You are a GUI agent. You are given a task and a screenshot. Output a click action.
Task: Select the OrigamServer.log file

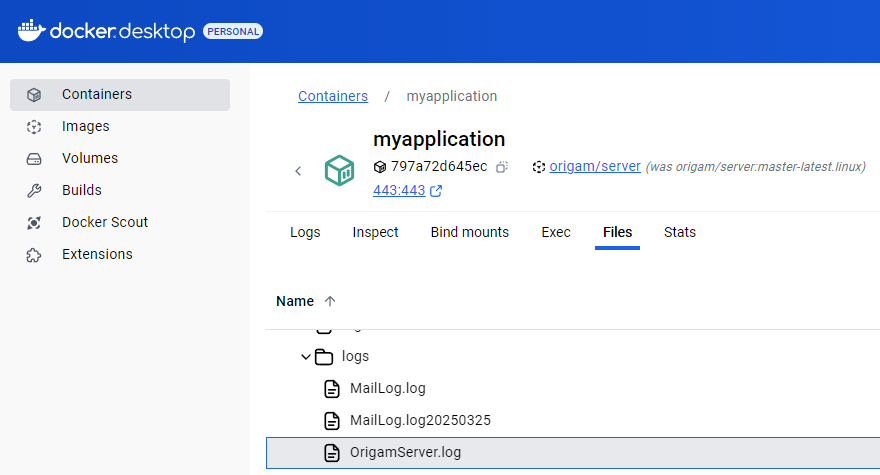click(x=573, y=453)
